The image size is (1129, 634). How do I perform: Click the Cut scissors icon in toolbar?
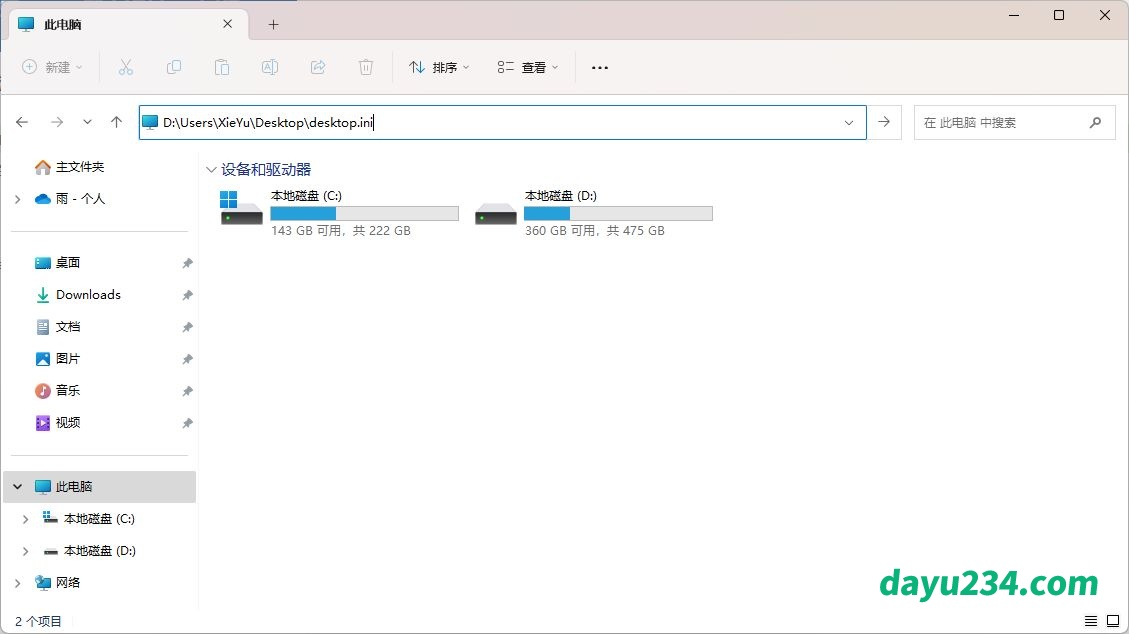click(126, 67)
